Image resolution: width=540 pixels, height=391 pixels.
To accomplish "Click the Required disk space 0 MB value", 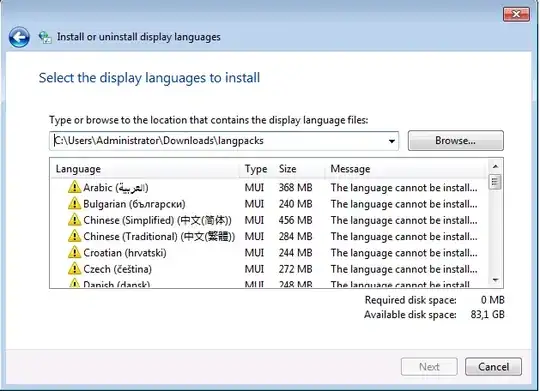I will coord(492,300).
